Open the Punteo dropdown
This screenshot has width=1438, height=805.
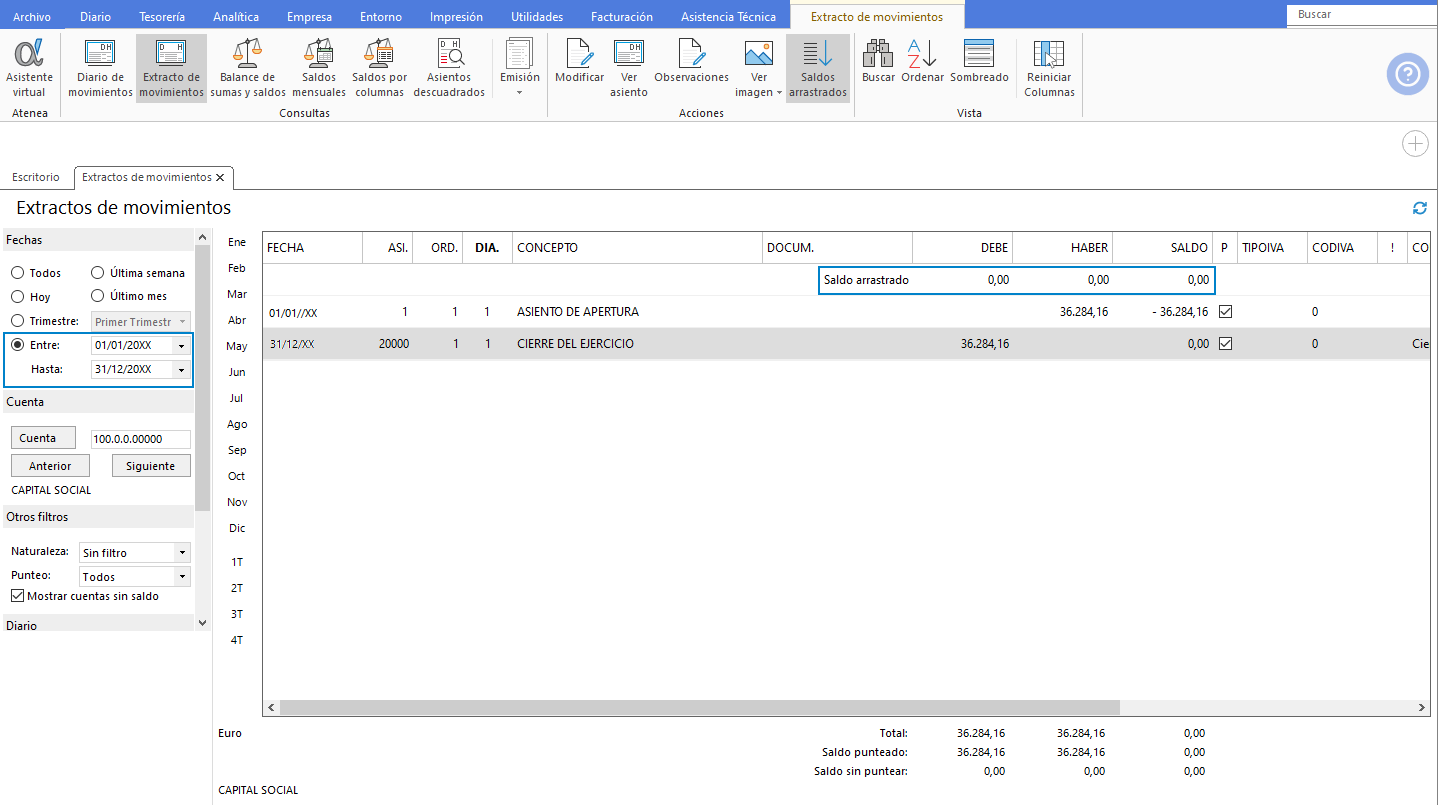182,577
